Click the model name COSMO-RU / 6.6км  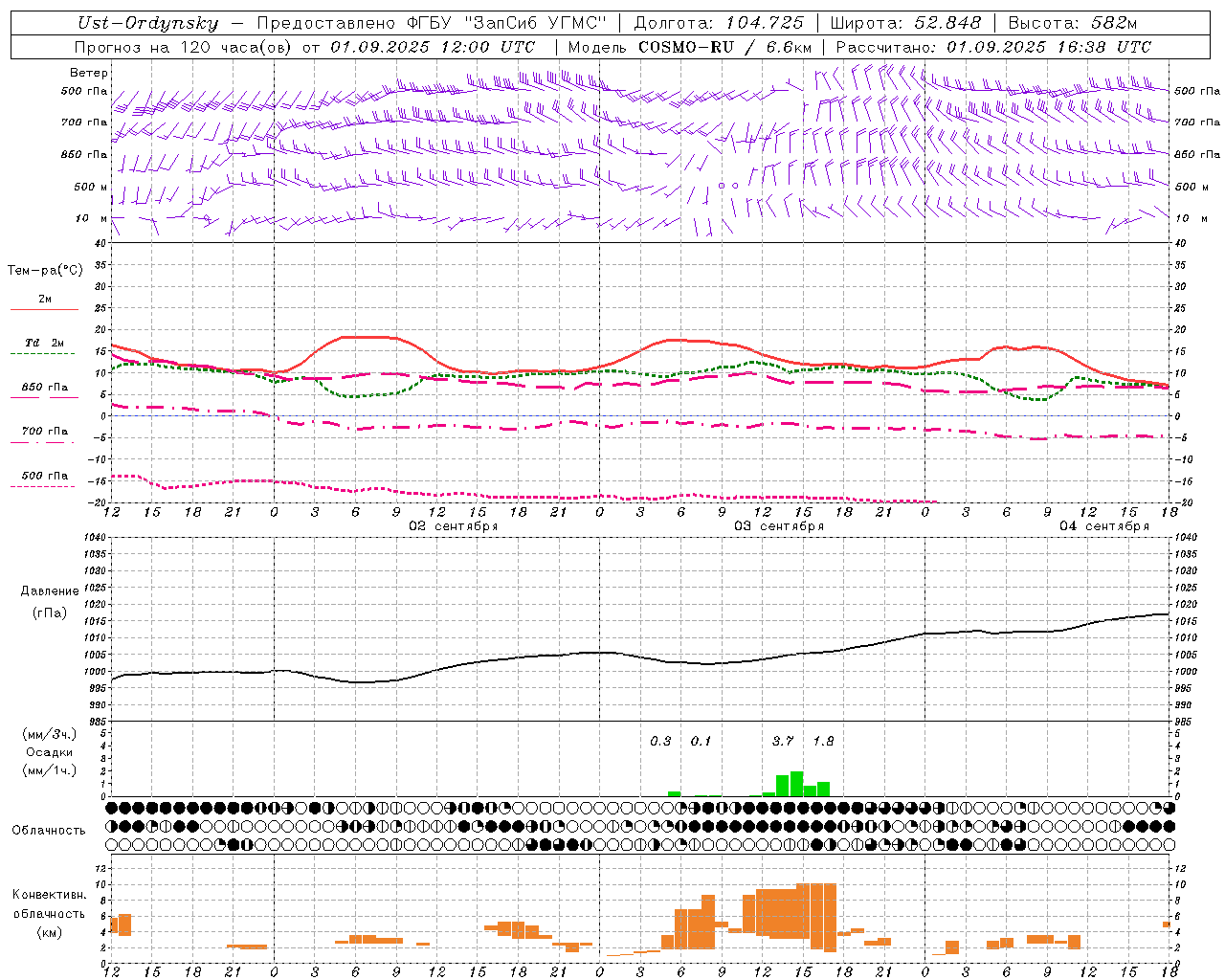[724, 47]
